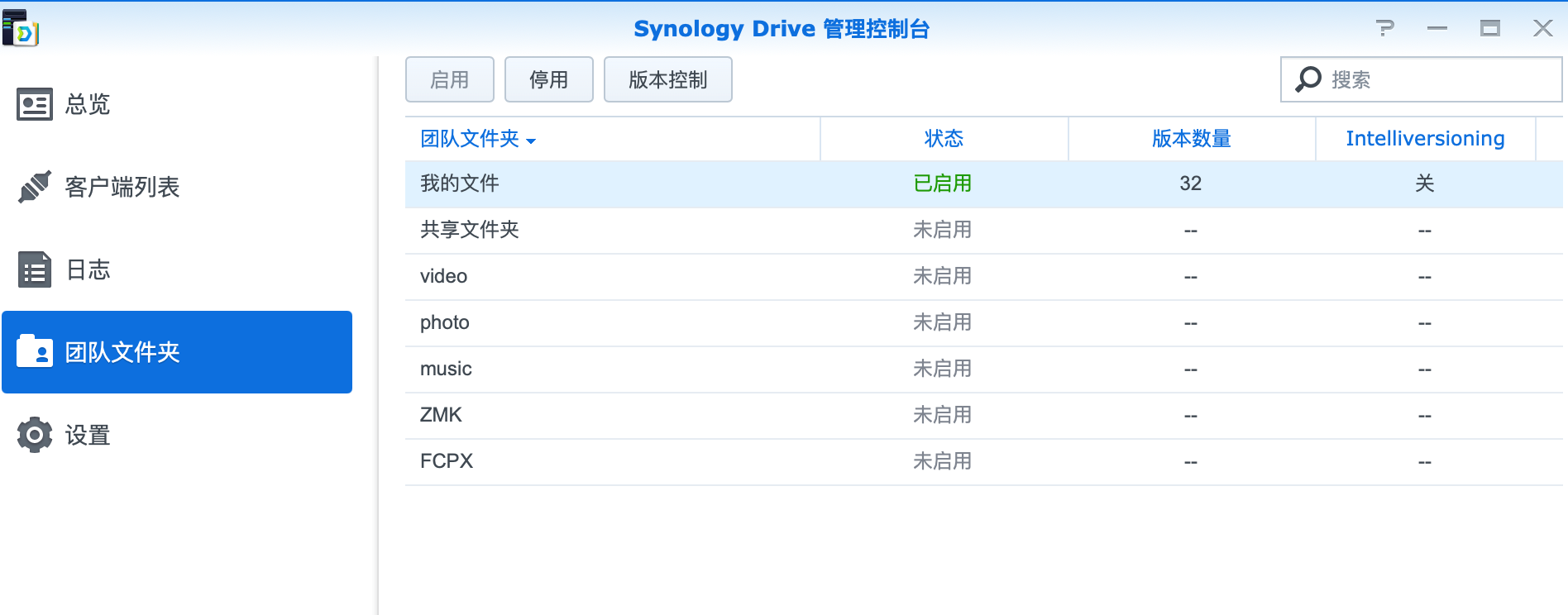This screenshot has width=1568, height=615.
Task: Click 未启用 status in music row
Action: [x=943, y=369]
